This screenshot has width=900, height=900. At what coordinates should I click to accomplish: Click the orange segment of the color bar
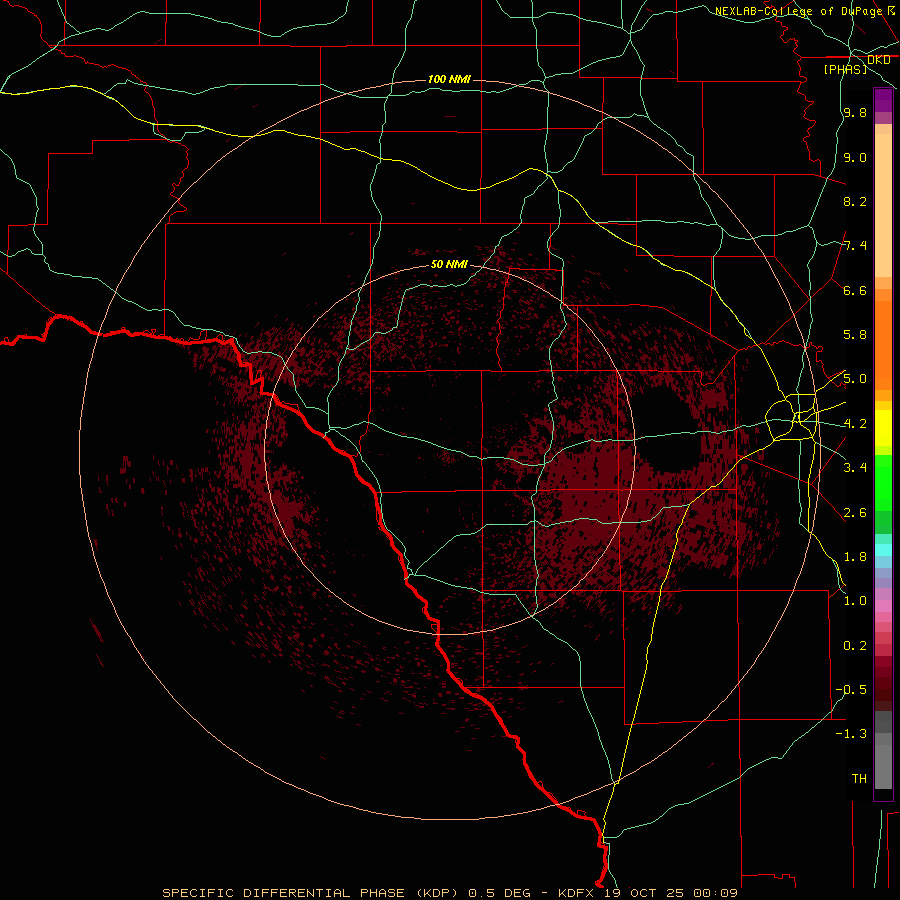tap(883, 346)
